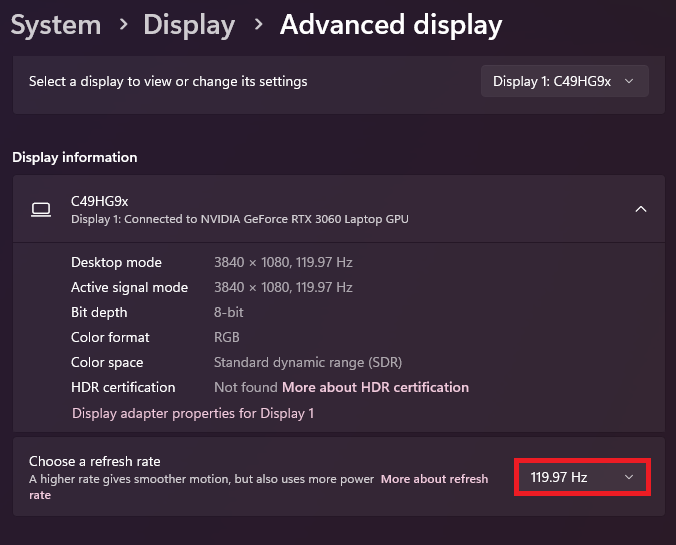Click the Display information heading
The width and height of the screenshot is (676, 545).
pos(75,157)
